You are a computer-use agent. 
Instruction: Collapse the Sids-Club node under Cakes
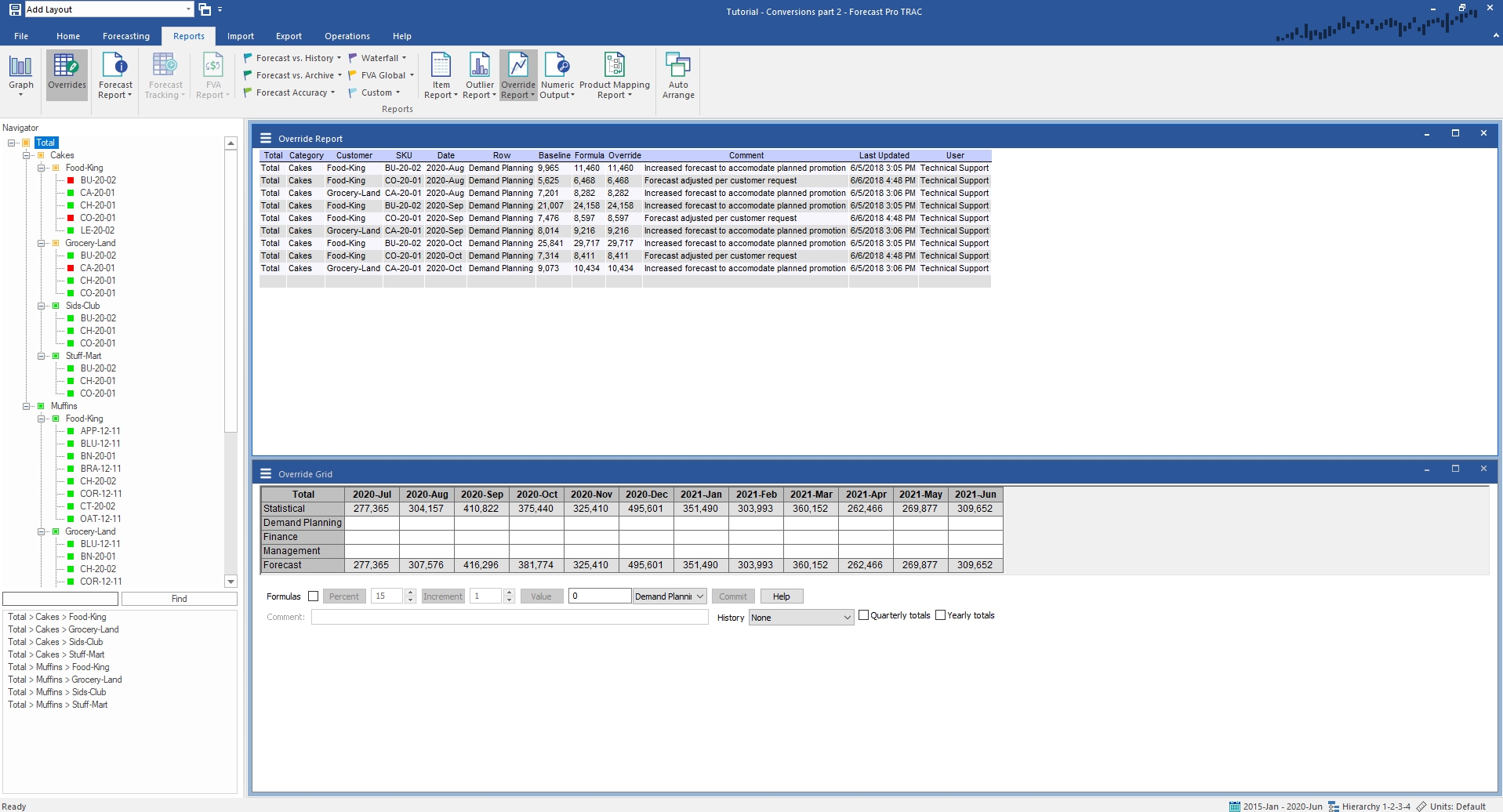tap(42, 306)
